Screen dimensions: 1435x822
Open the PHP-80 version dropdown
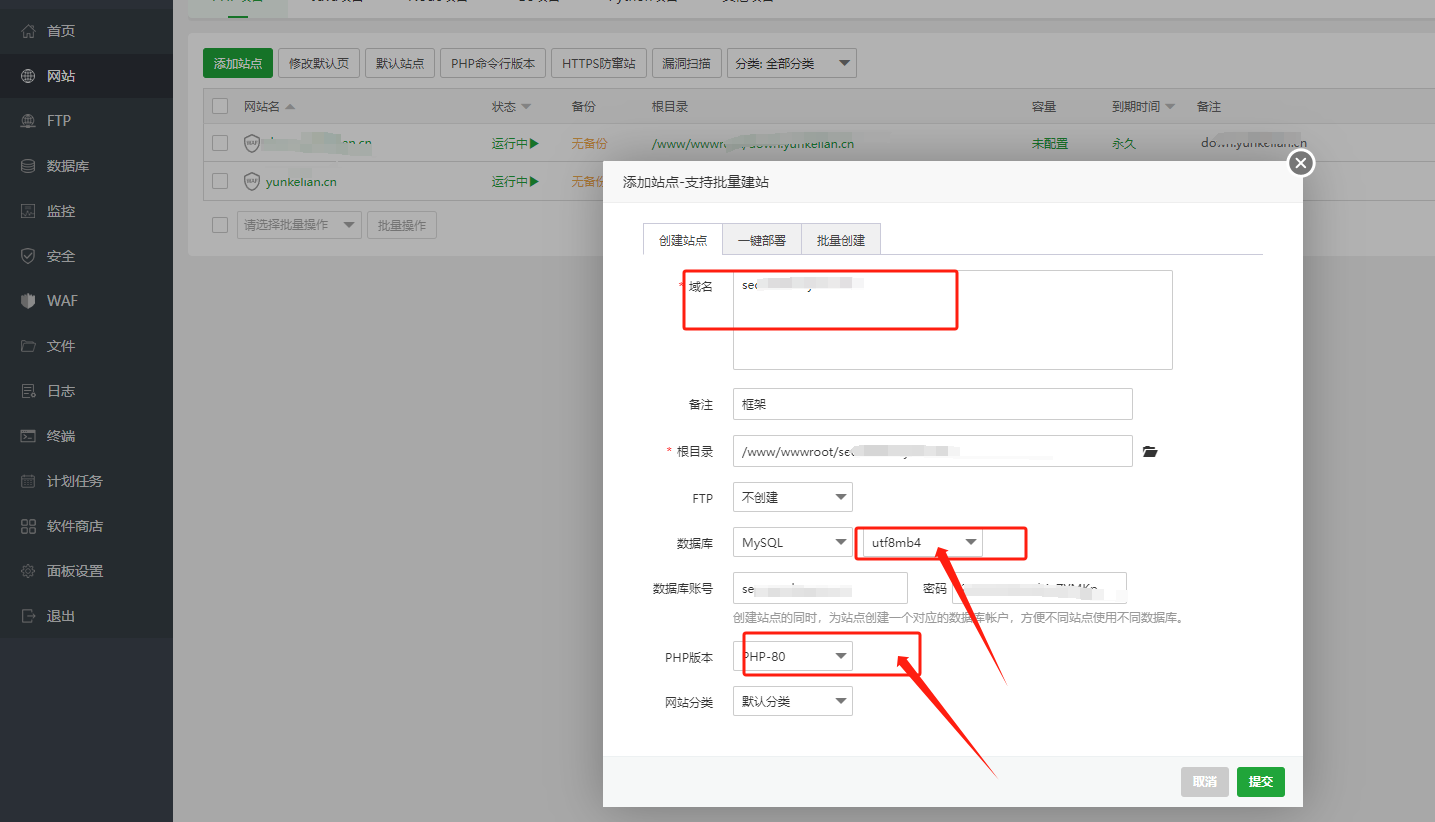(793, 656)
